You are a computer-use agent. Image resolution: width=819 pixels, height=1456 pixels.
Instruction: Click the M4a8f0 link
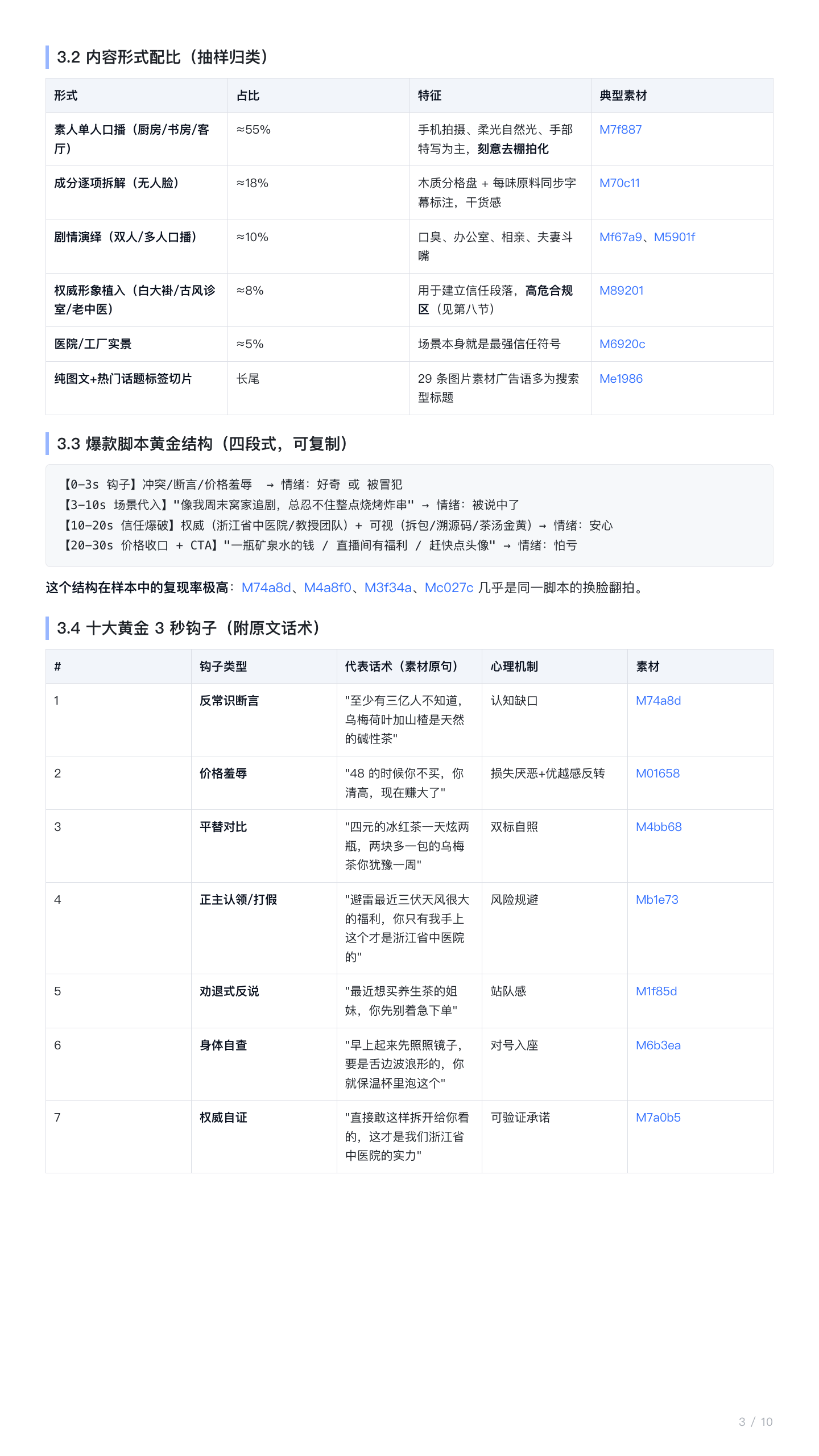328,588
